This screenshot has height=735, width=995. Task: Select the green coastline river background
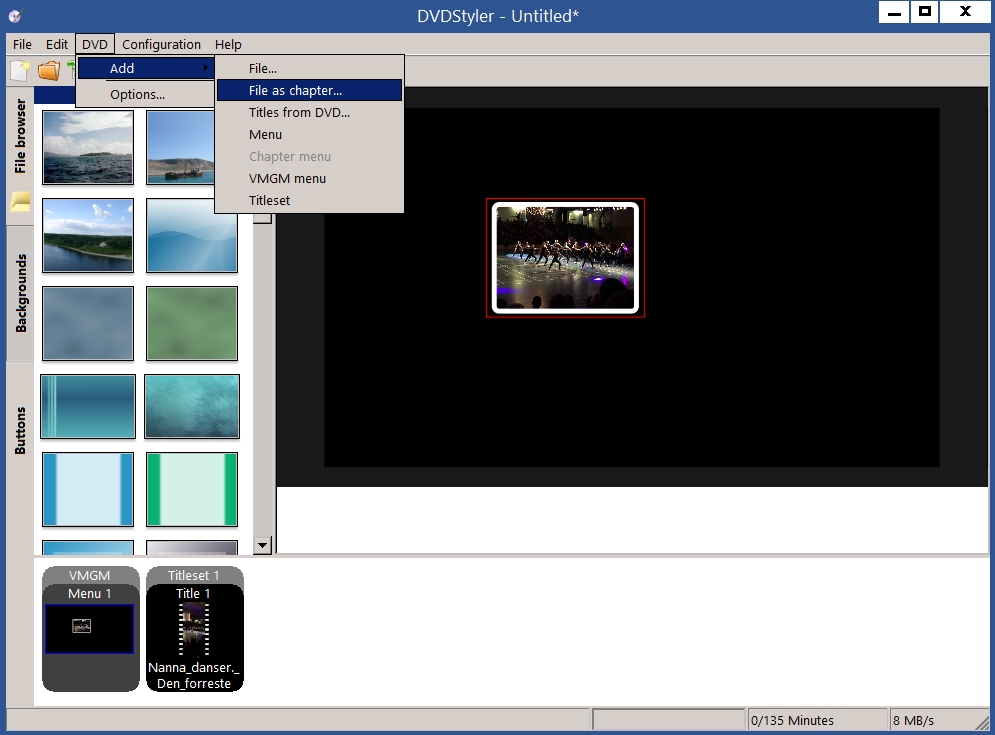(88, 235)
